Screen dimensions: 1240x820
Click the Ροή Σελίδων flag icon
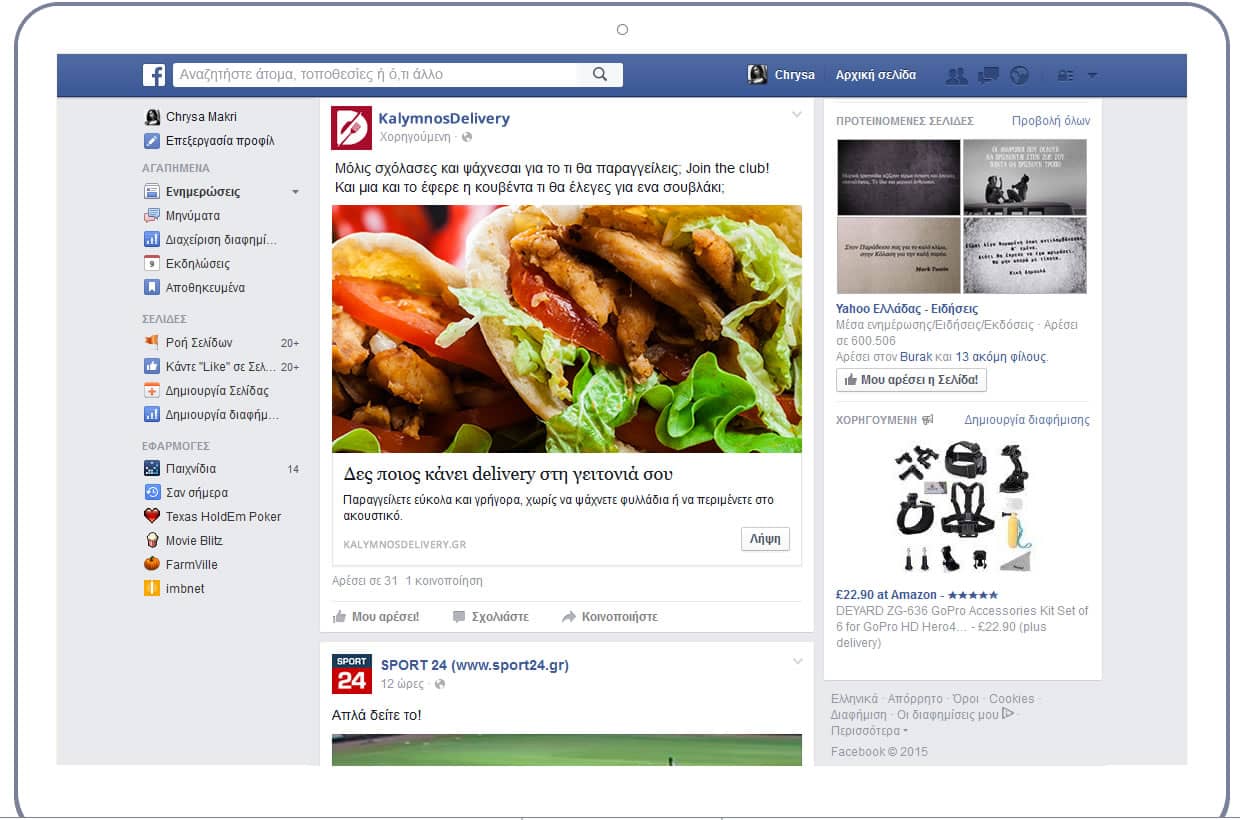click(x=152, y=343)
